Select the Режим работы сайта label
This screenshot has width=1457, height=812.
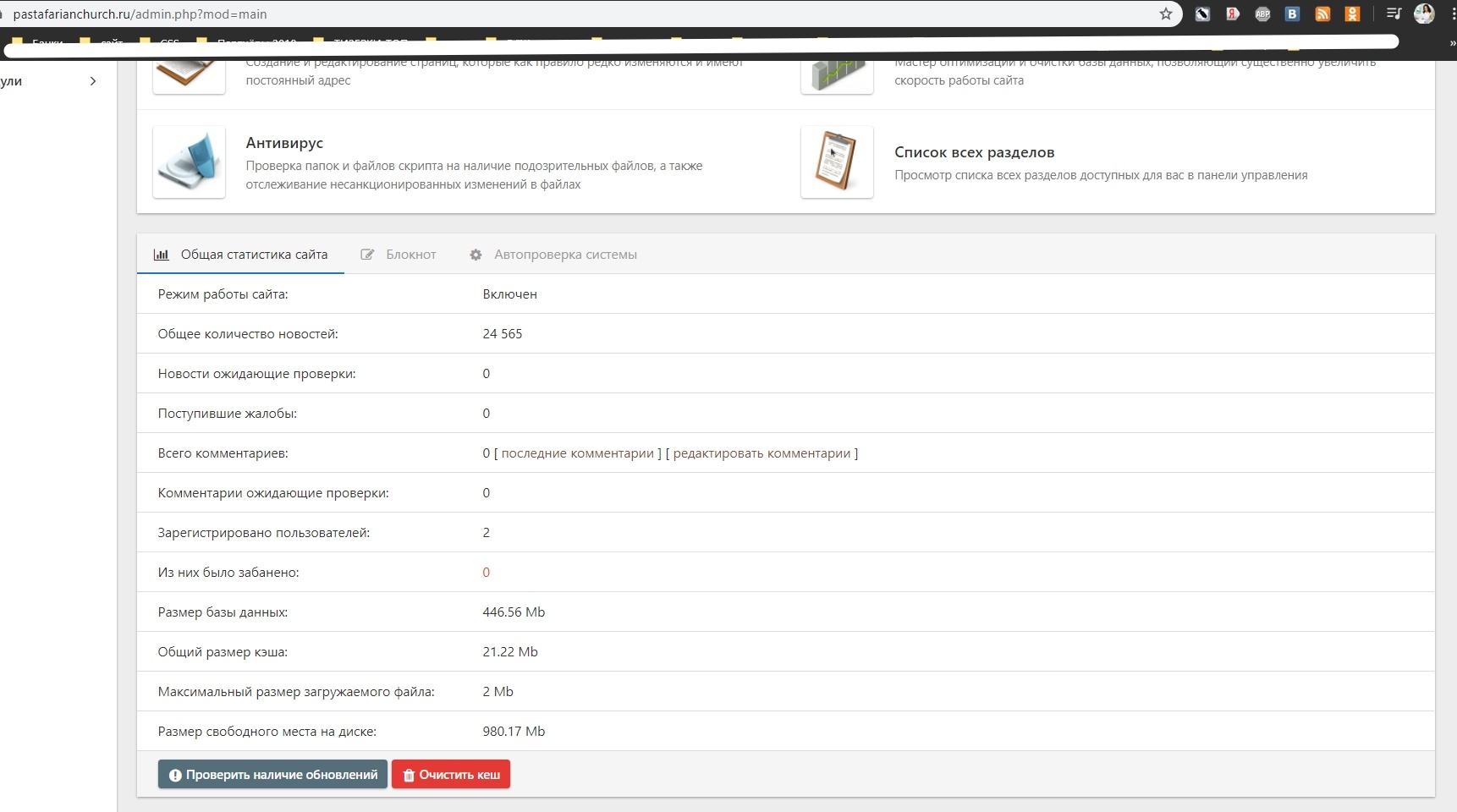click(223, 294)
